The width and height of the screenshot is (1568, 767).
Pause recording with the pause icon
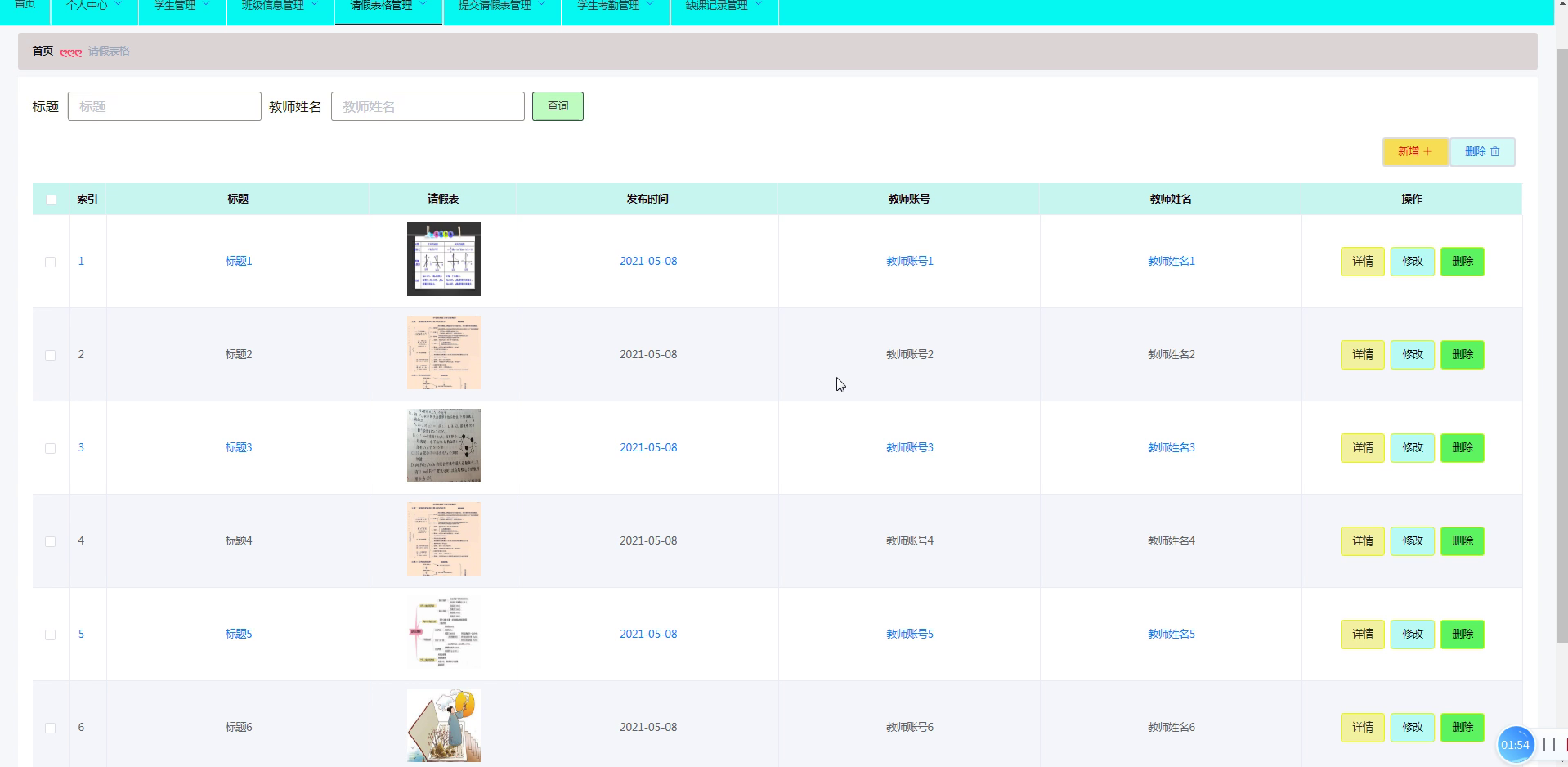pos(1549,745)
